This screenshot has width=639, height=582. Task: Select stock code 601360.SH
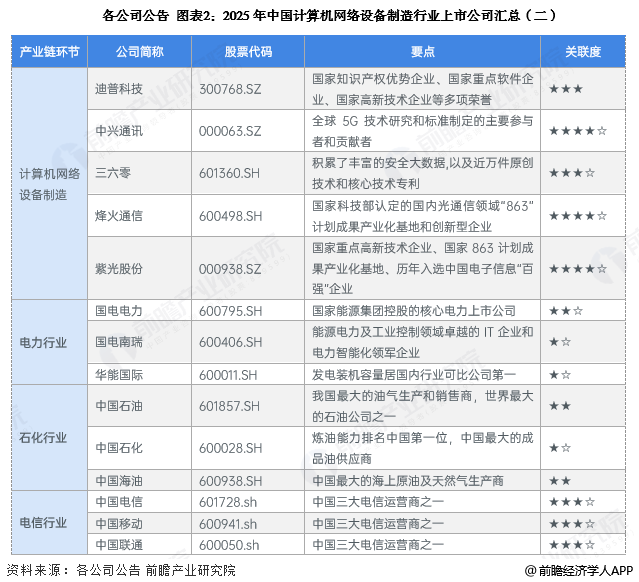coord(229,173)
